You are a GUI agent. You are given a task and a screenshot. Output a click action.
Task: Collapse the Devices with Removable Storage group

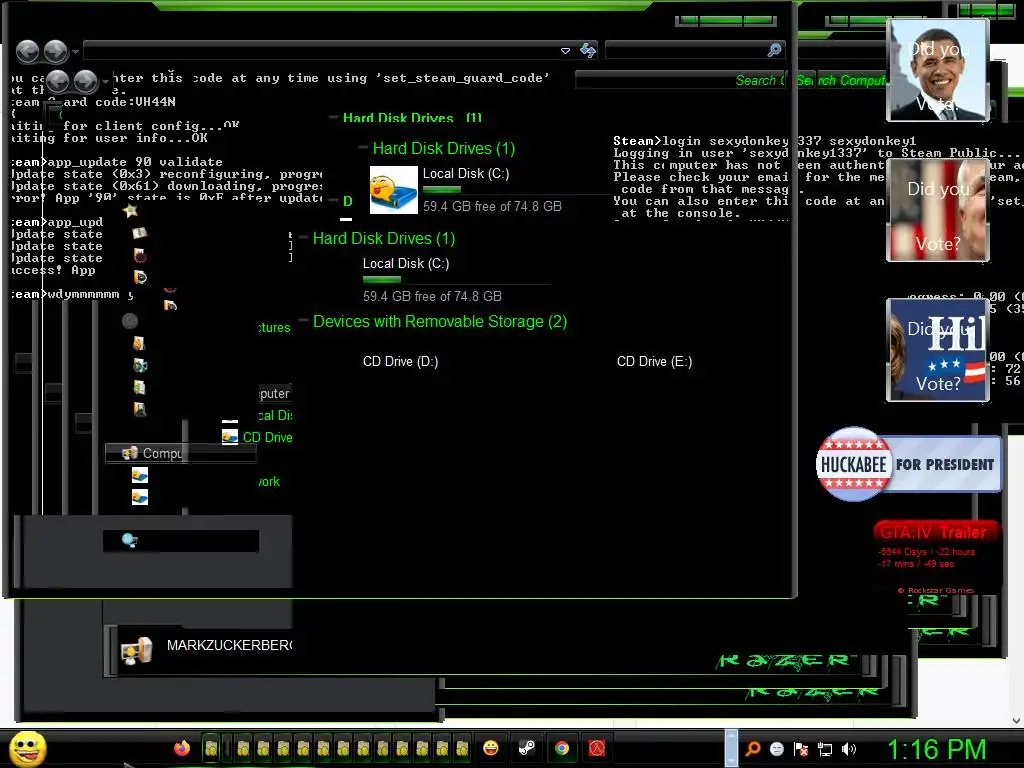click(x=304, y=321)
